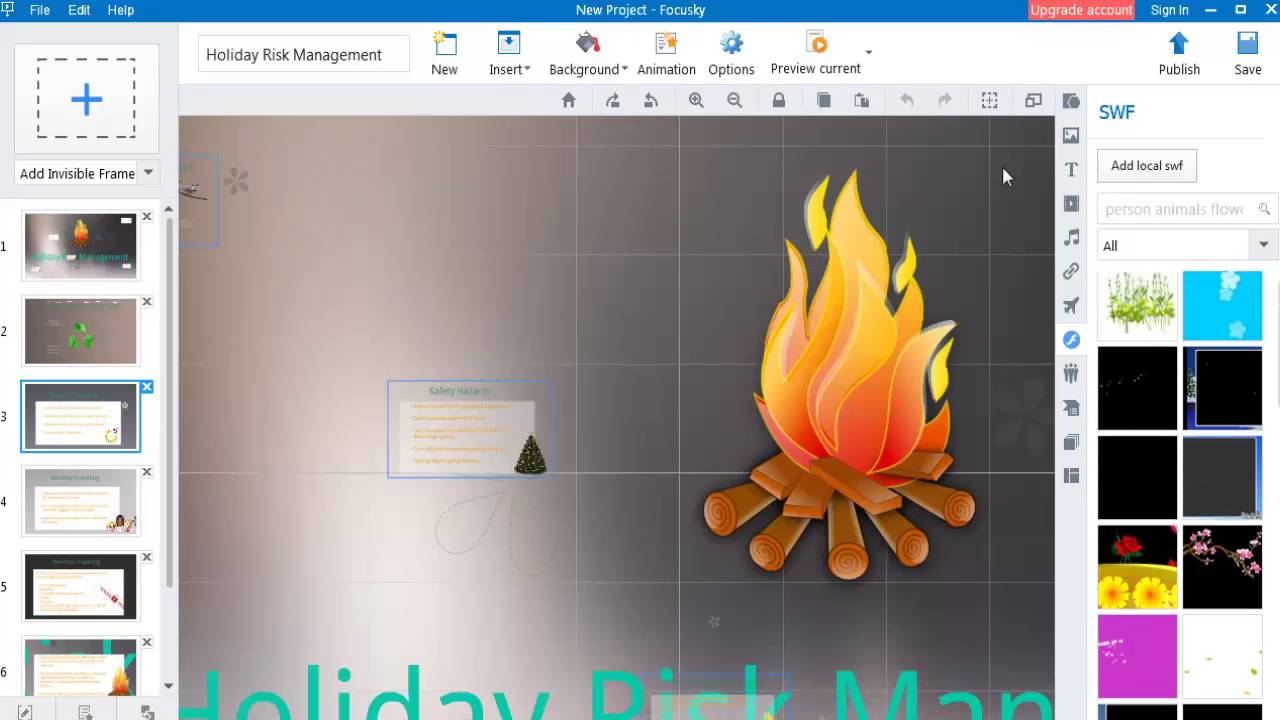Undo the last action
Viewport: 1280px width, 720px height.
(x=907, y=100)
